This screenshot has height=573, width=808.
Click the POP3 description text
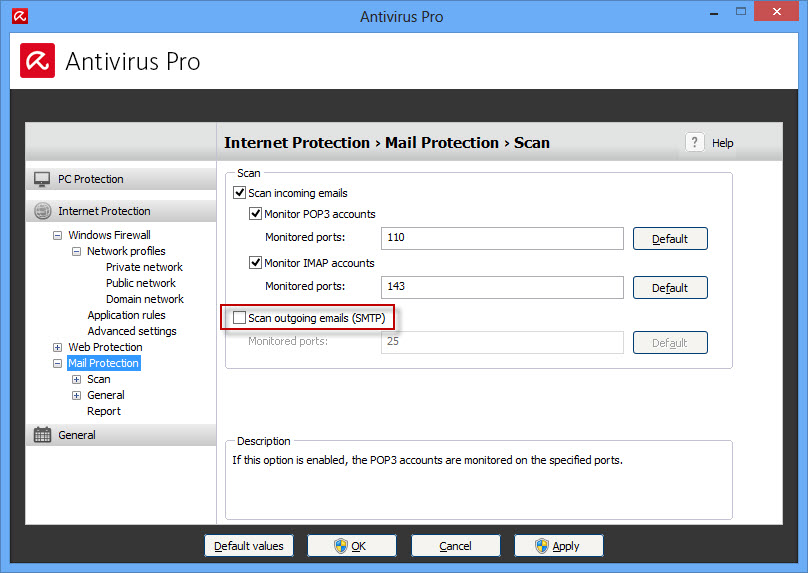click(x=427, y=460)
